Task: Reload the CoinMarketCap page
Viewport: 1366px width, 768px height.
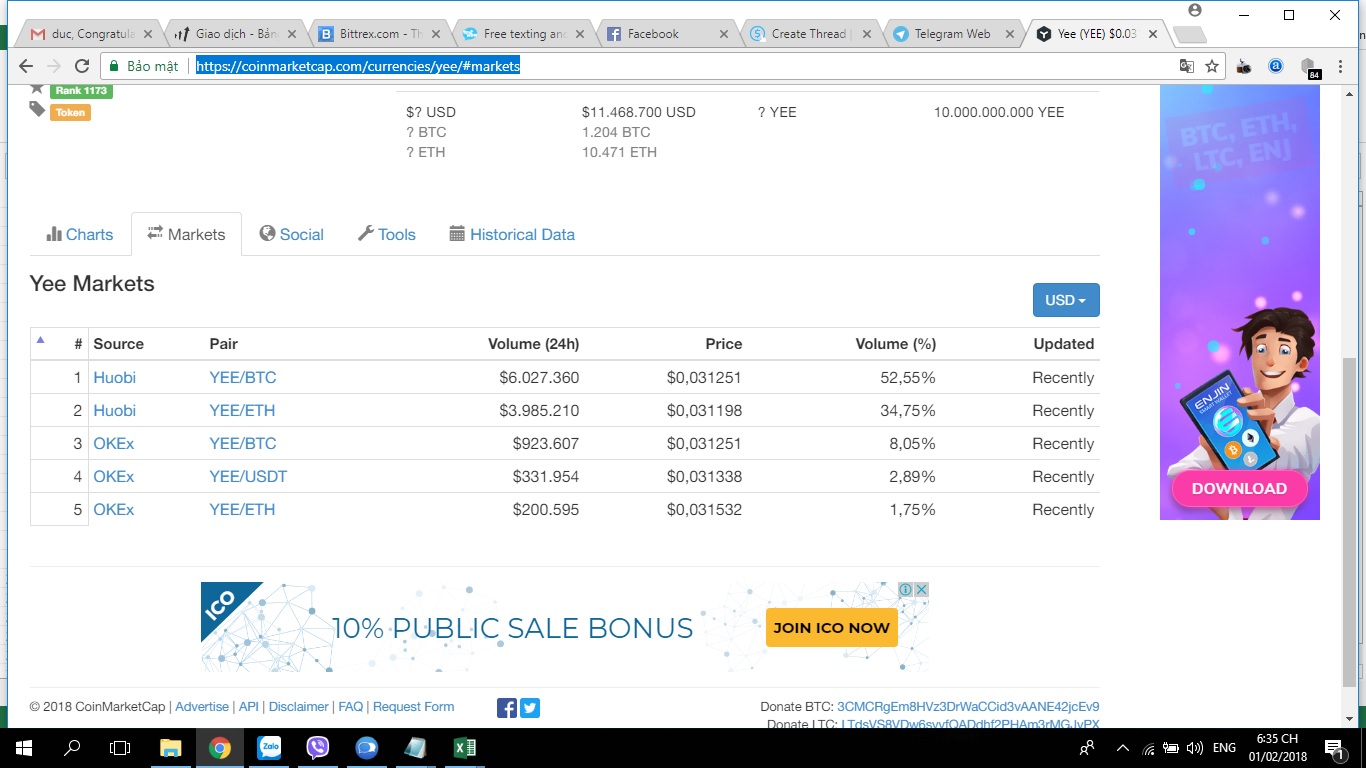Action: pos(83,66)
